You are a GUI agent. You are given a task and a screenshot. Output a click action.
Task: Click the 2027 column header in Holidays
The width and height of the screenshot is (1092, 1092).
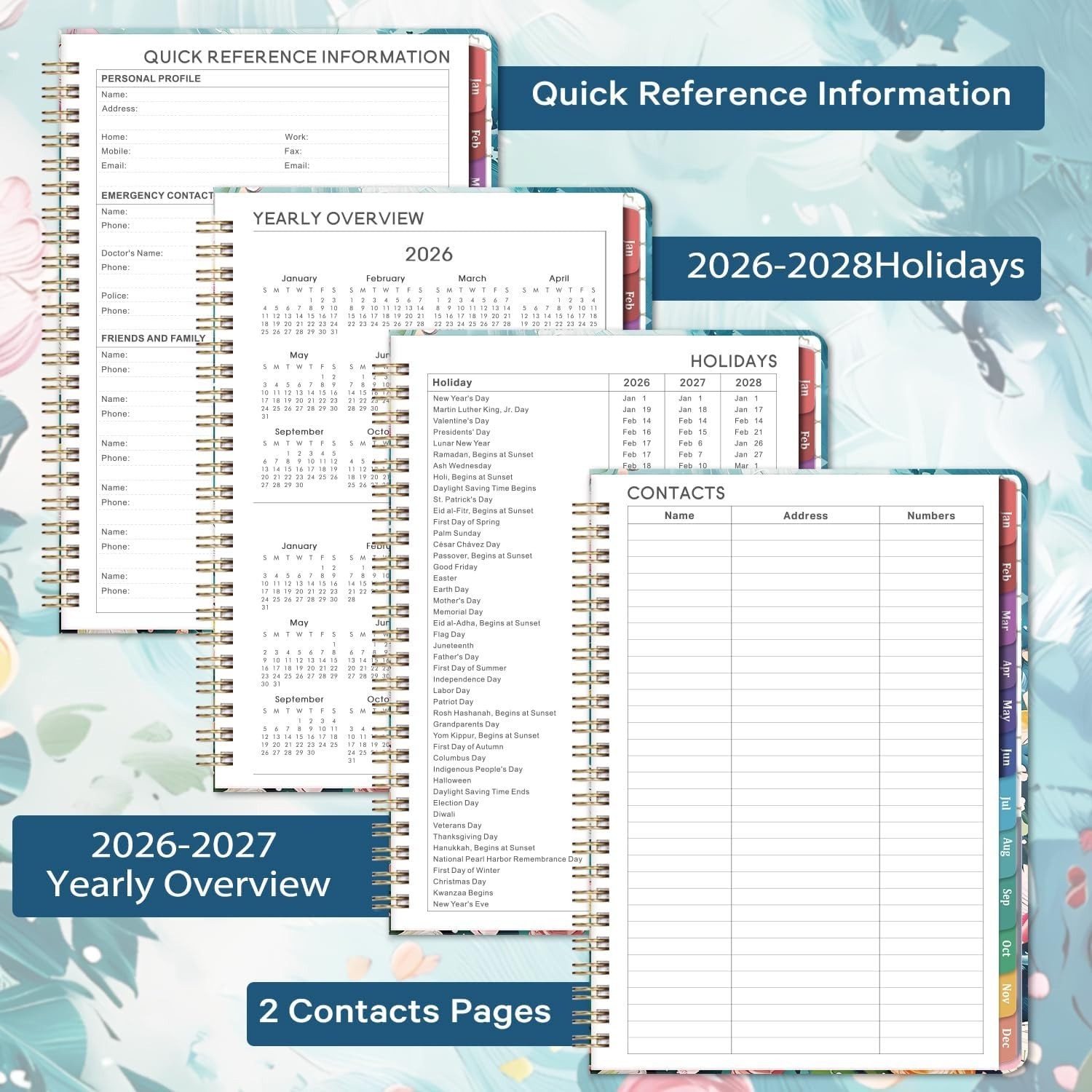pyautogui.click(x=692, y=382)
